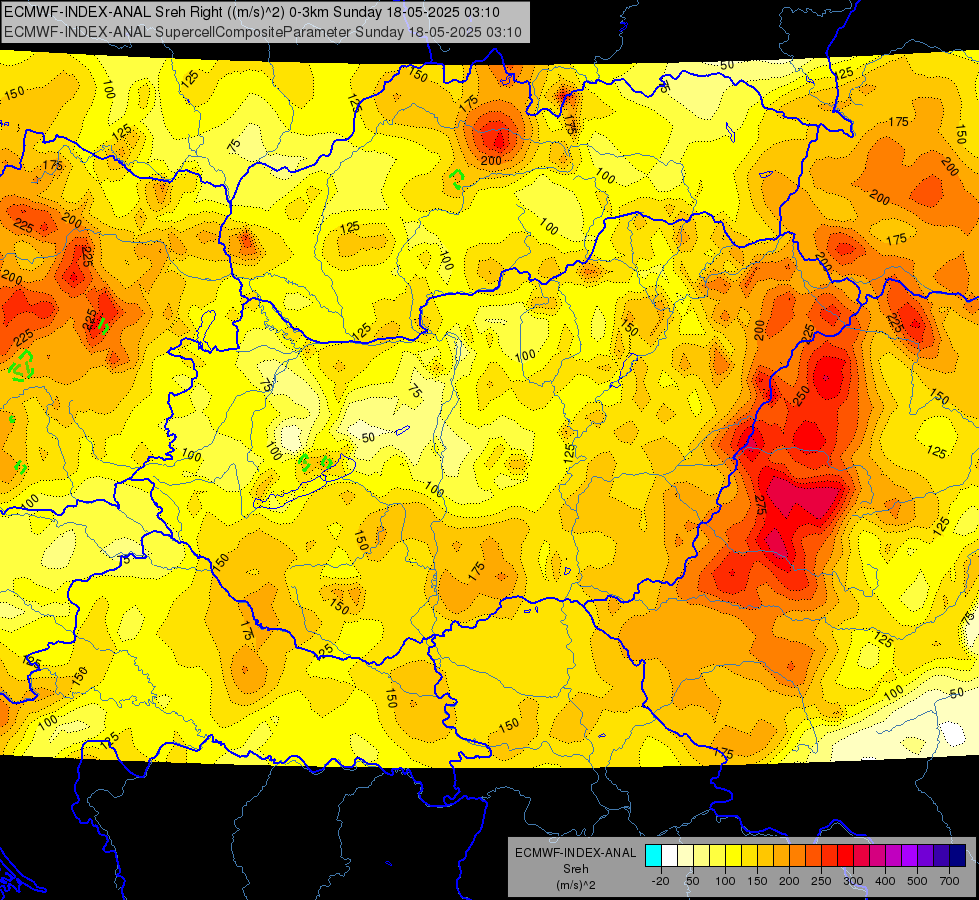
Task: Click the 500 legend scale value
Action: [917, 881]
